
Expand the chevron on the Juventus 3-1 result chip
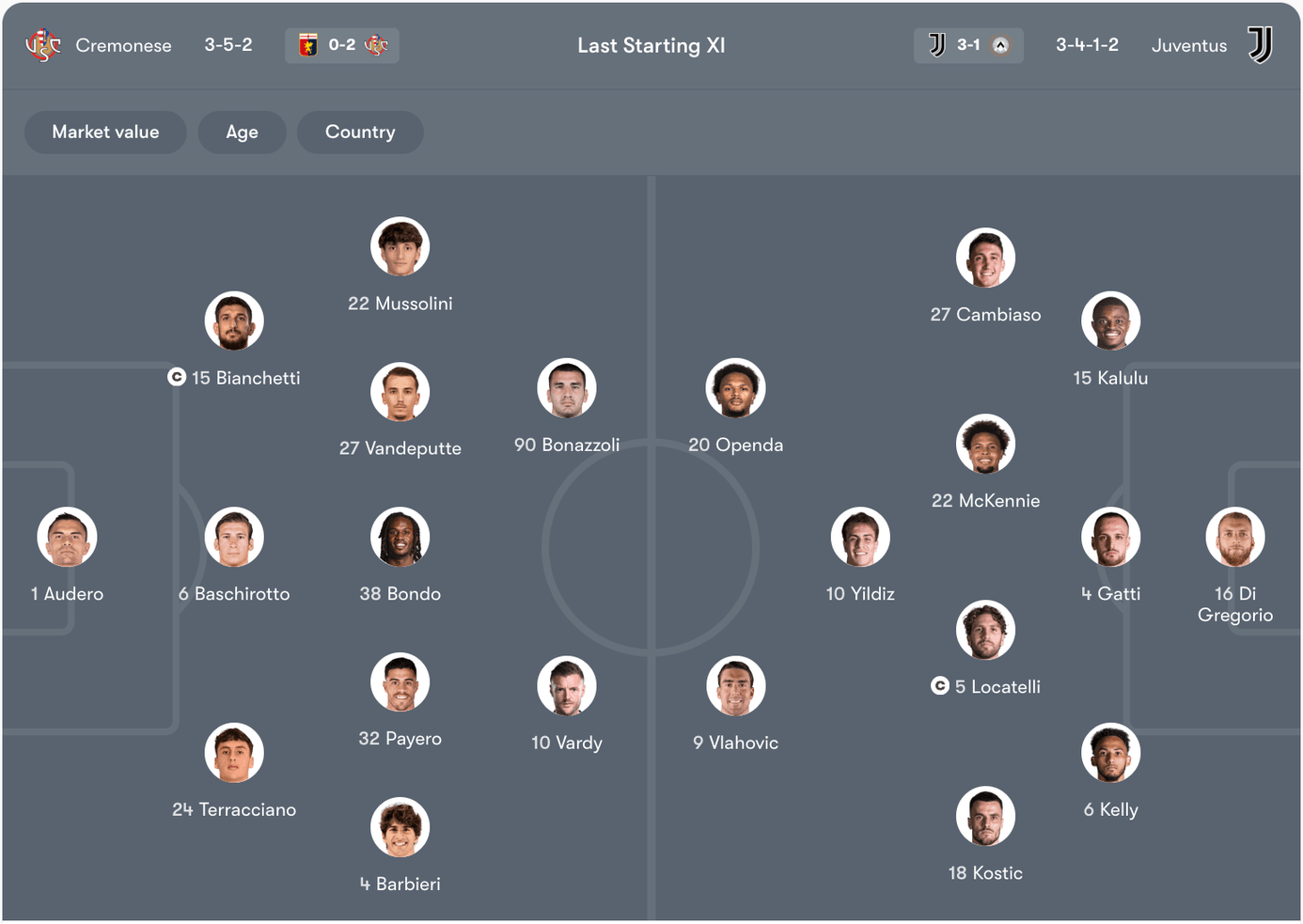tap(1000, 45)
